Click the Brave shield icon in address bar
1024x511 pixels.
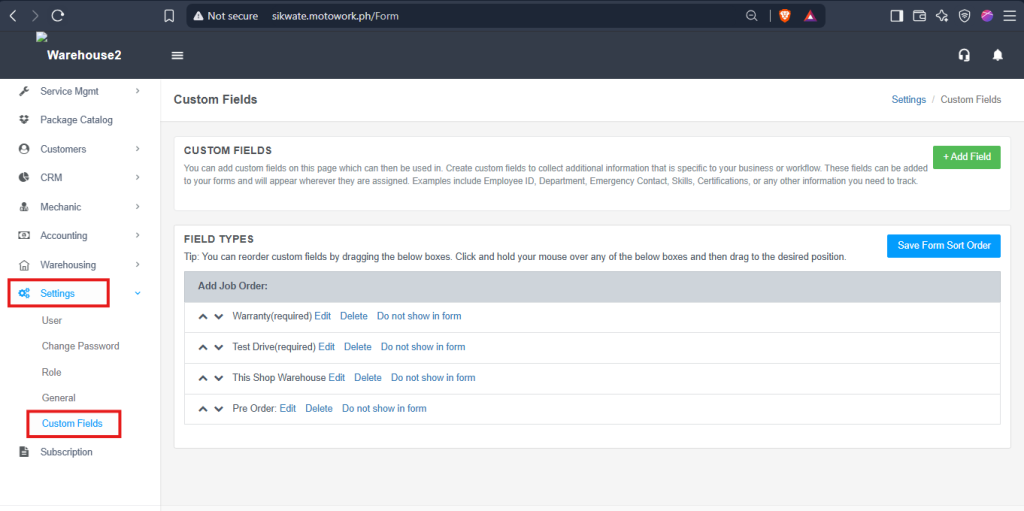click(x=784, y=16)
